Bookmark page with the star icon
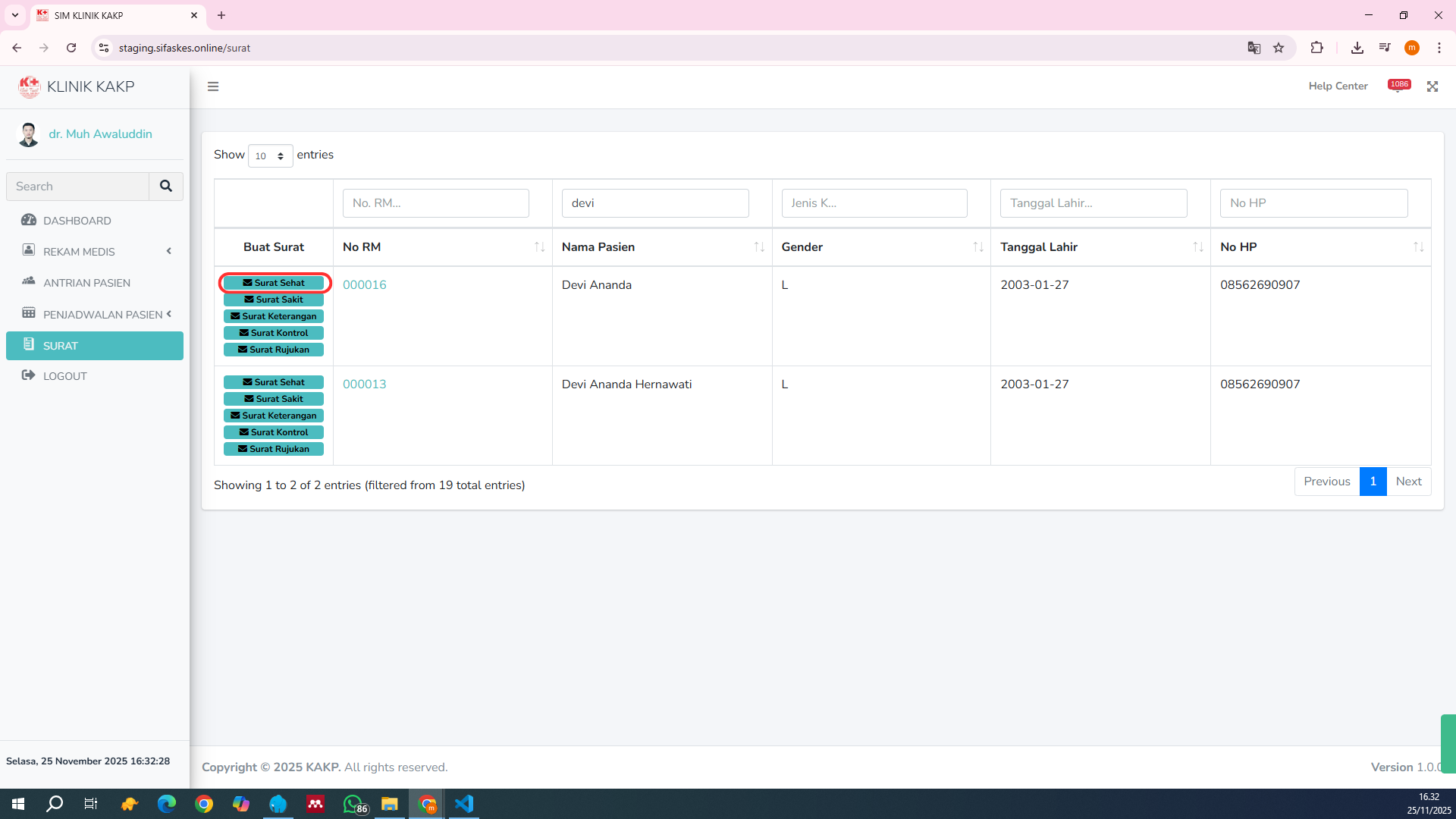The height and width of the screenshot is (819, 1456). pos(1279,48)
